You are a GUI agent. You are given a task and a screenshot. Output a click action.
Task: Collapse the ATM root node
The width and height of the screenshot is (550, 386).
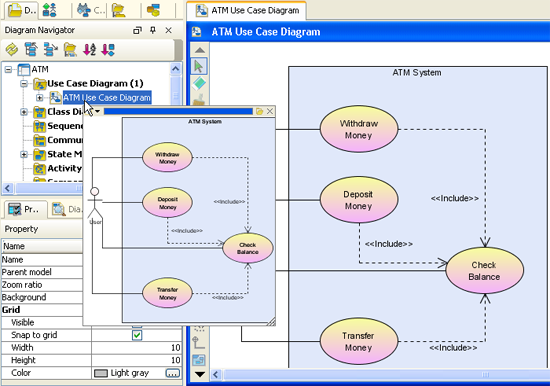(8, 69)
